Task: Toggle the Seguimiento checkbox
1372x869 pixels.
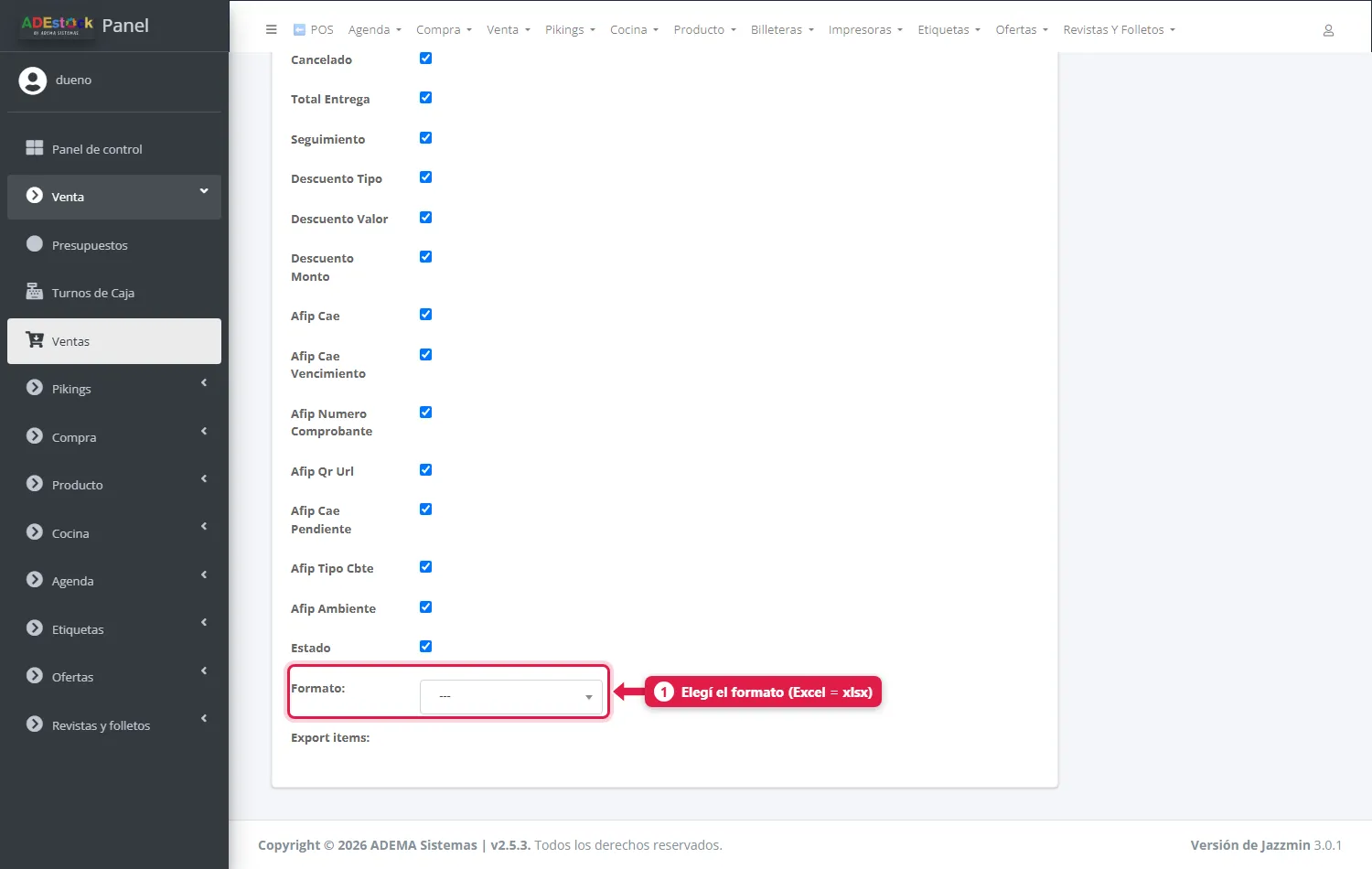Action: point(425,138)
